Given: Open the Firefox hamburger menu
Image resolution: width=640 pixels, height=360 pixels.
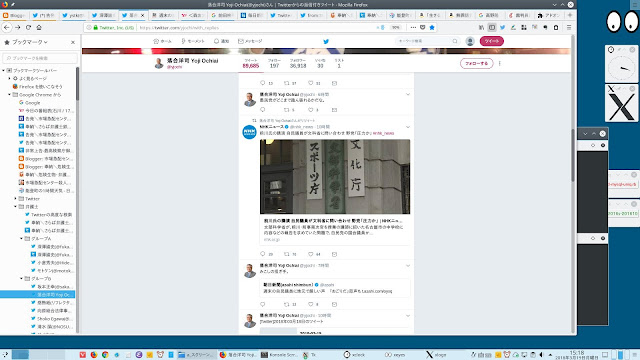Looking at the screenshot, I should [569, 27].
